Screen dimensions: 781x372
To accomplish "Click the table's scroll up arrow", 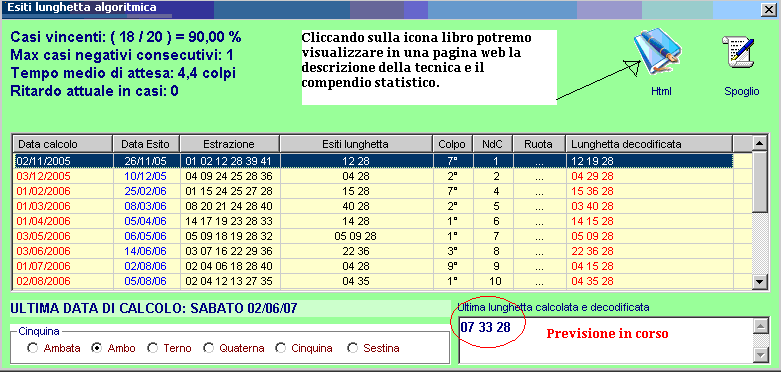I will tap(760, 143).
